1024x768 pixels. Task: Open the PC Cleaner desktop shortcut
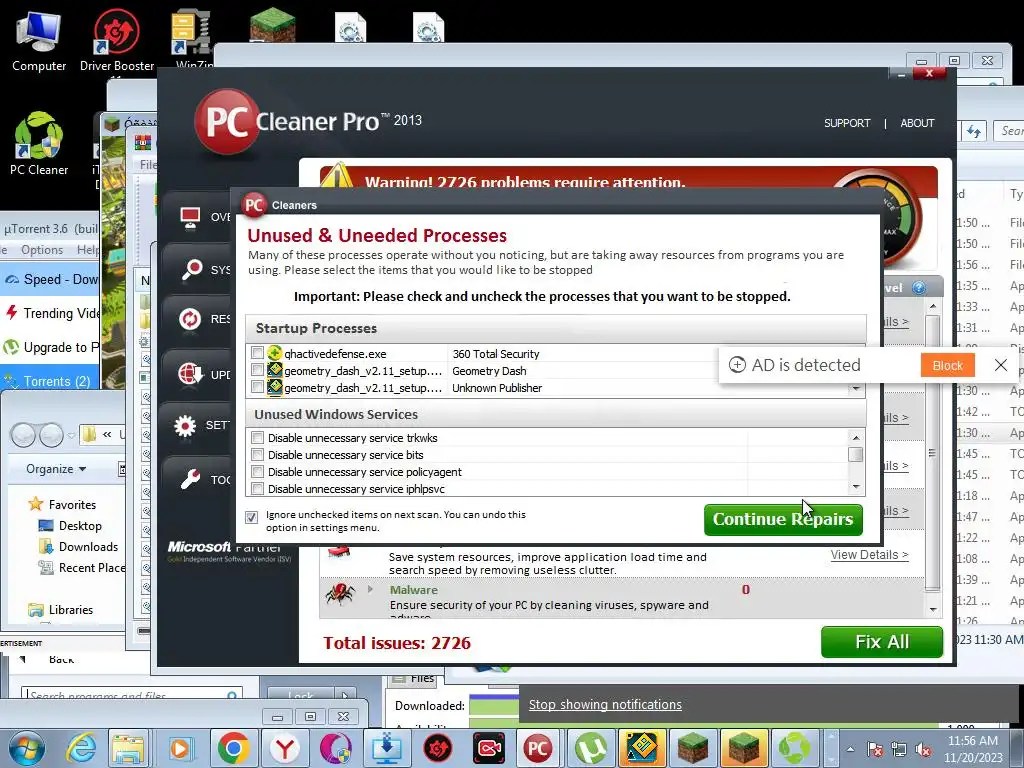39,144
